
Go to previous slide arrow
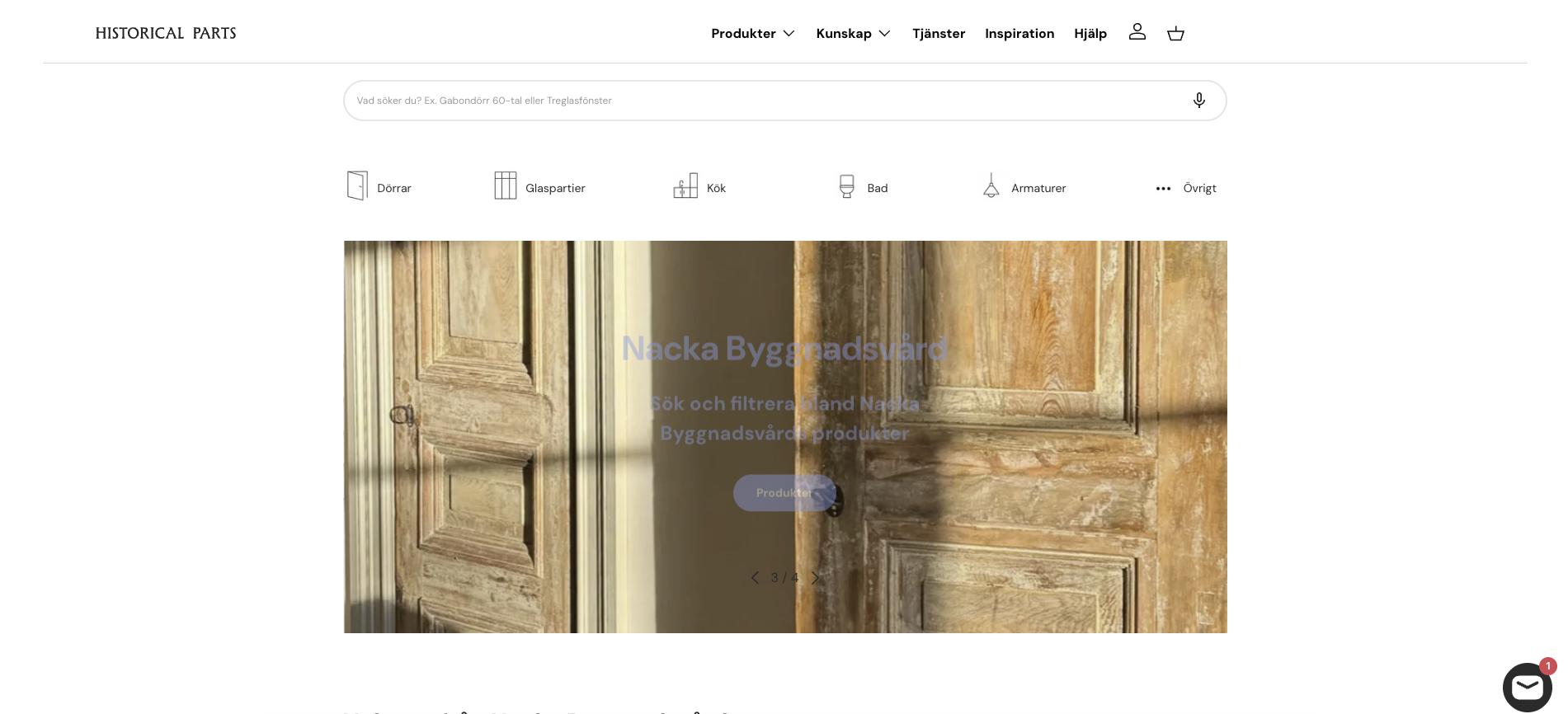pyautogui.click(x=755, y=577)
